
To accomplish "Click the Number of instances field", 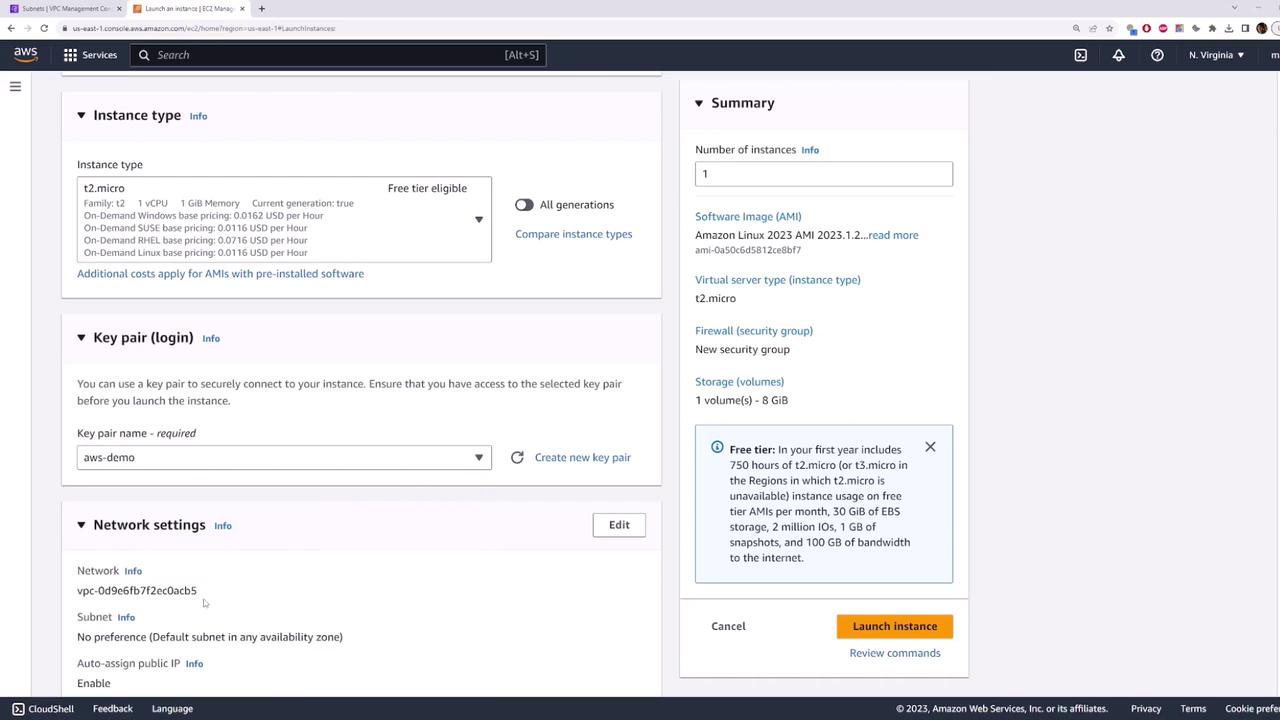I will tap(824, 174).
